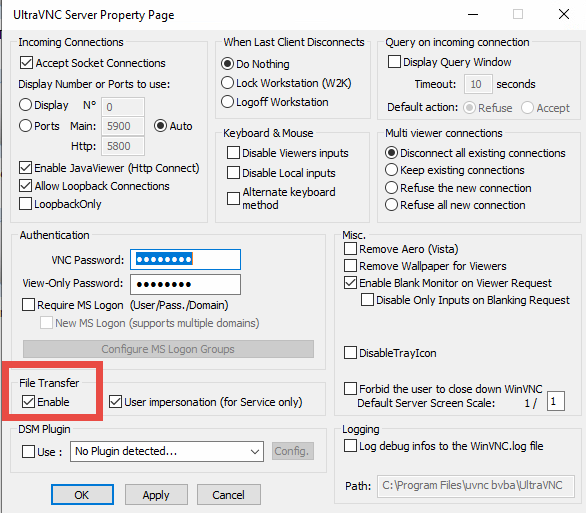Click the Main port 5900 field
This screenshot has width=586, height=513.
[x=123, y=126]
